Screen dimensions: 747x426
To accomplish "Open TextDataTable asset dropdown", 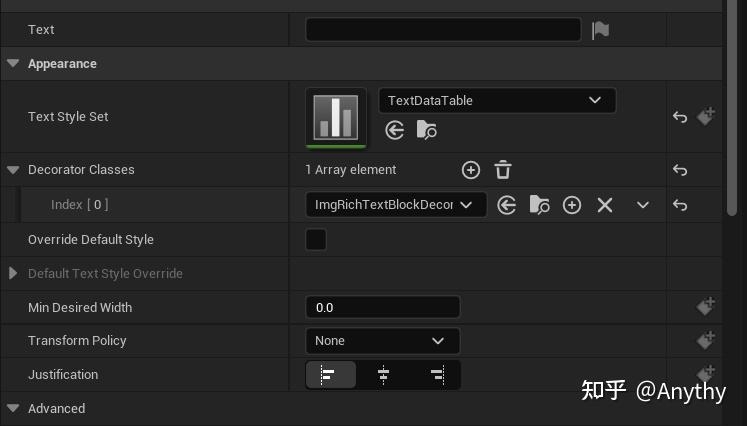I will pyautogui.click(x=497, y=101).
